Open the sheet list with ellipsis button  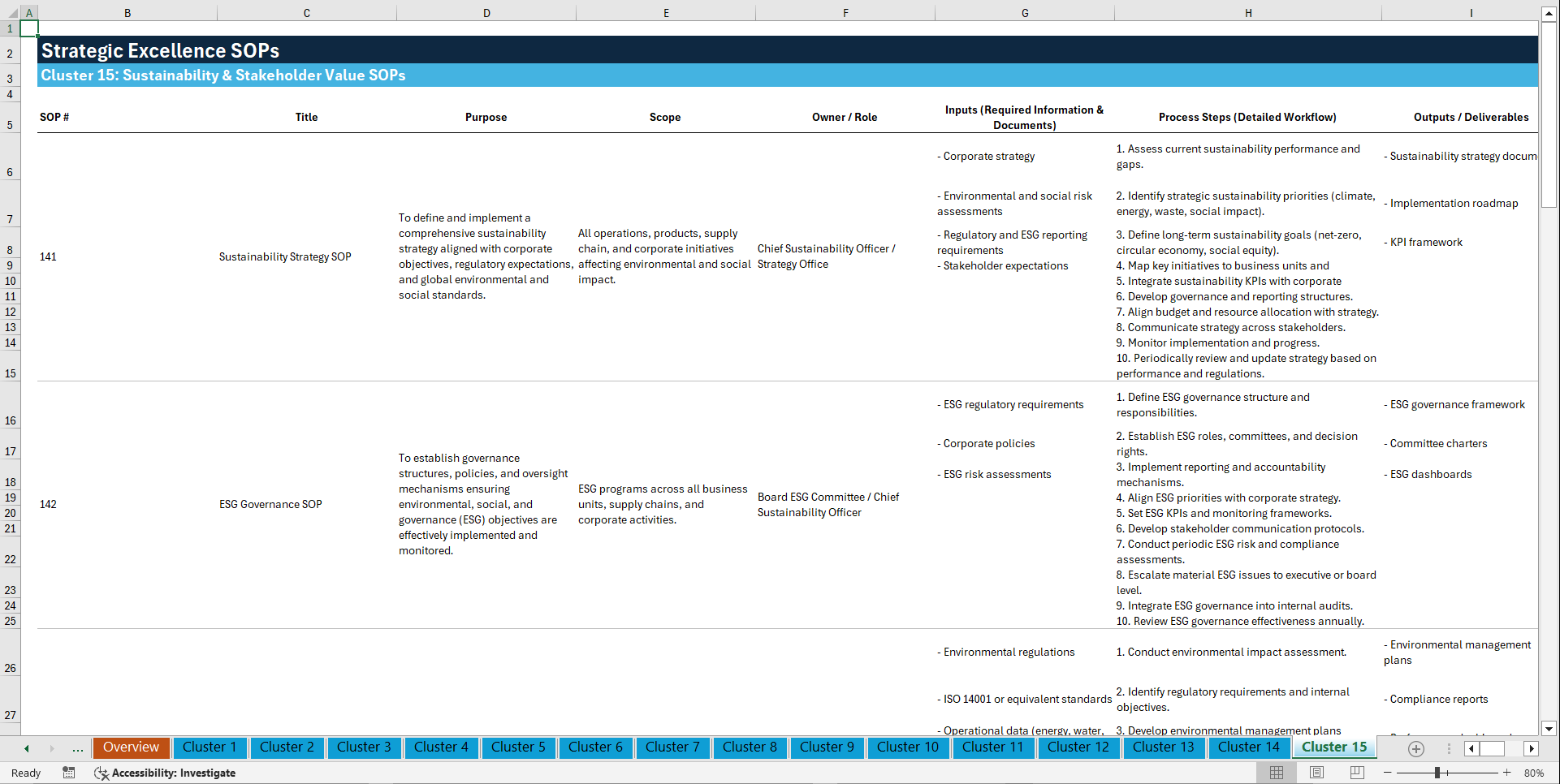pos(77,748)
